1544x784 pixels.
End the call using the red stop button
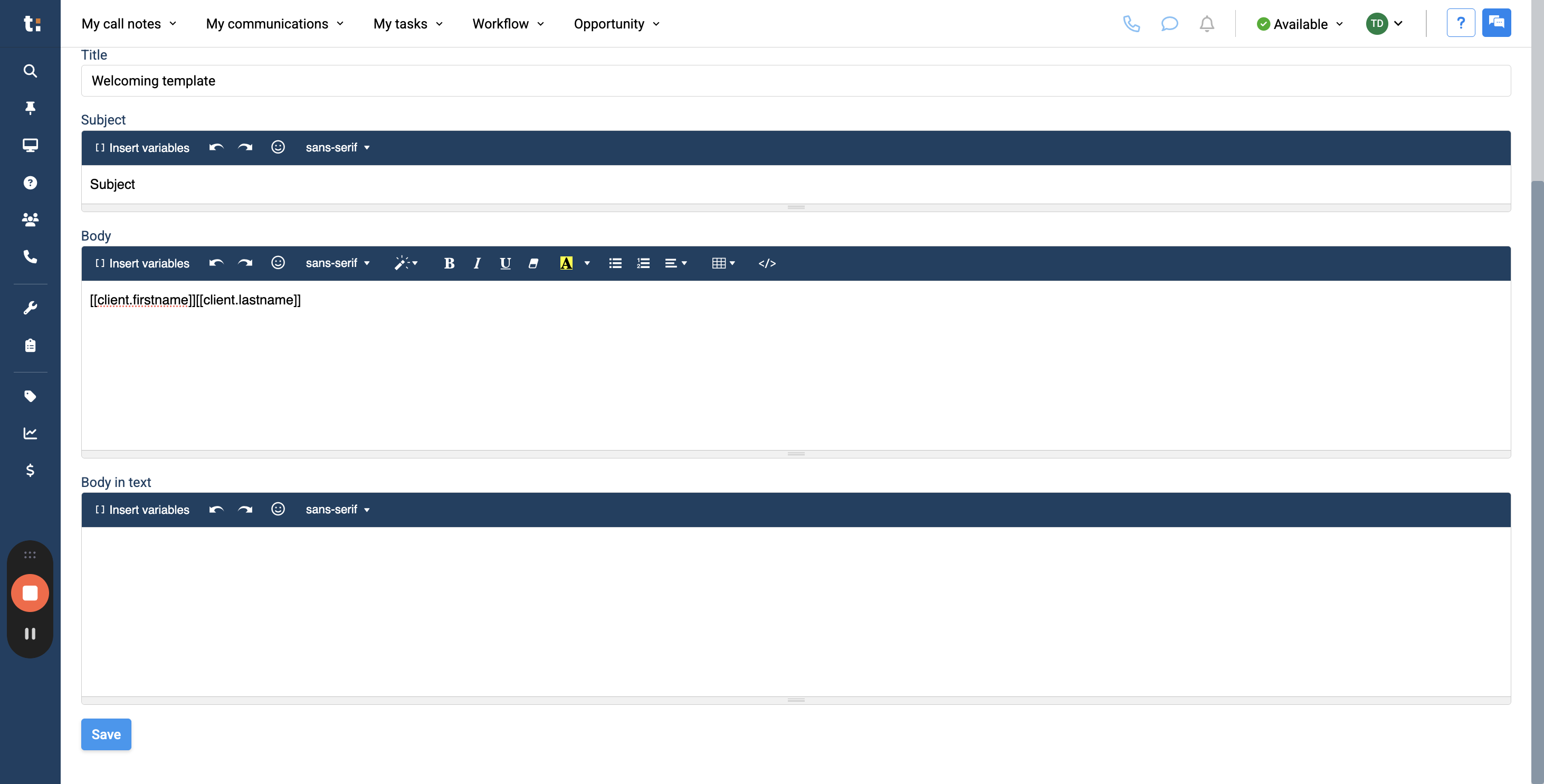(30, 593)
